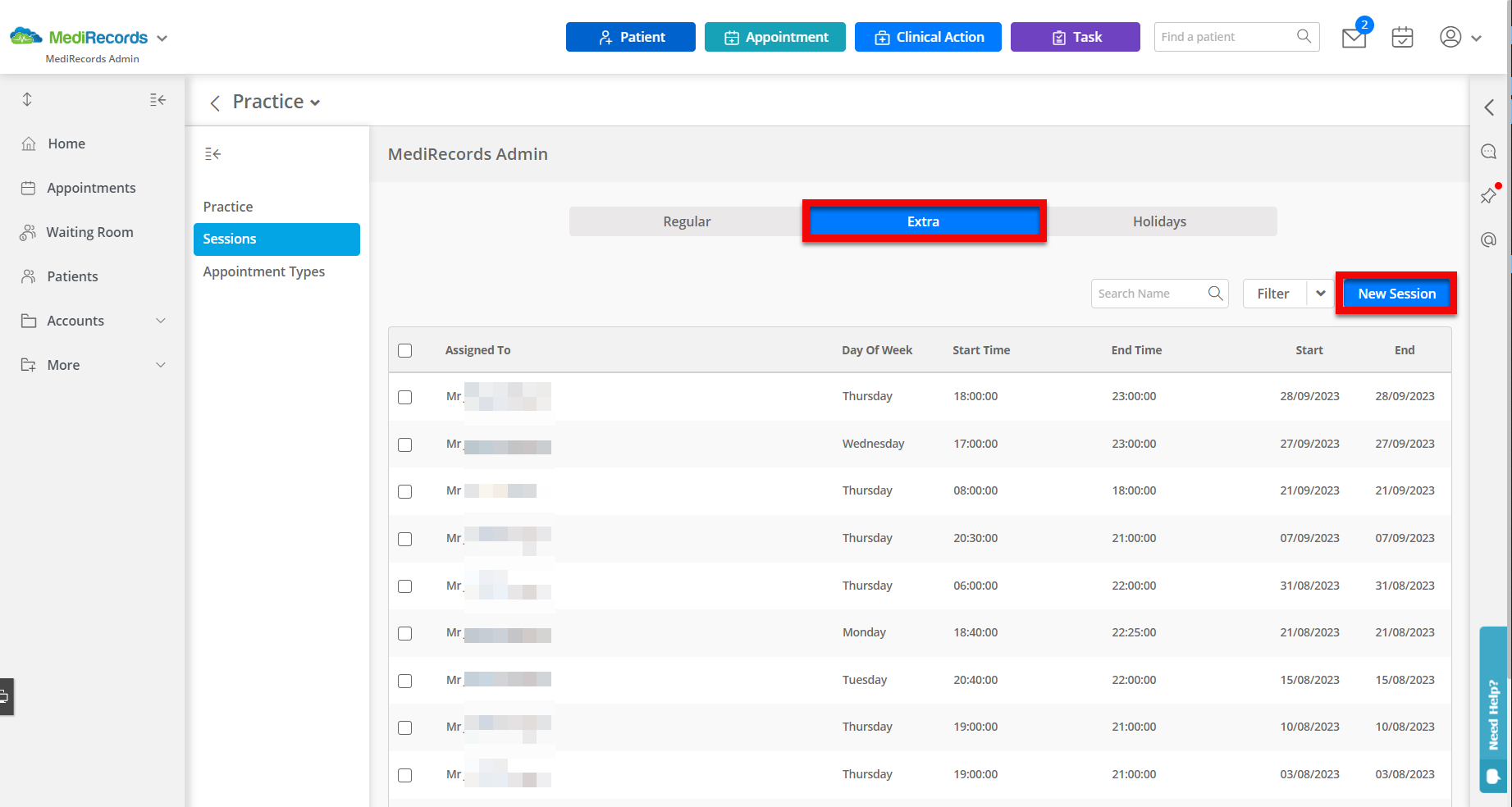Expand the Accounts menu chevron
The height and width of the screenshot is (807, 1512).
pos(161,321)
